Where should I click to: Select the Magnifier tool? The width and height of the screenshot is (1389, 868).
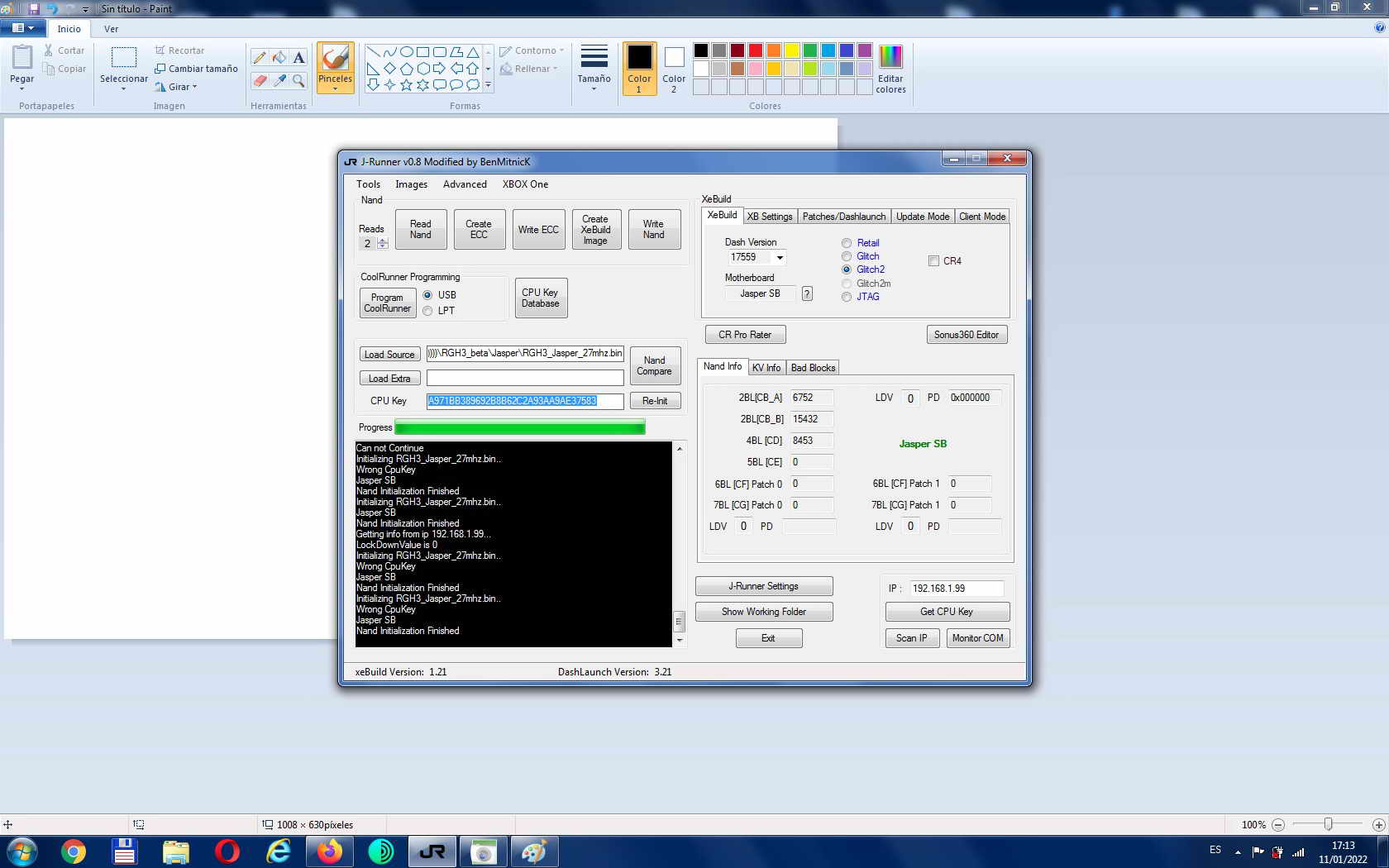[x=299, y=81]
